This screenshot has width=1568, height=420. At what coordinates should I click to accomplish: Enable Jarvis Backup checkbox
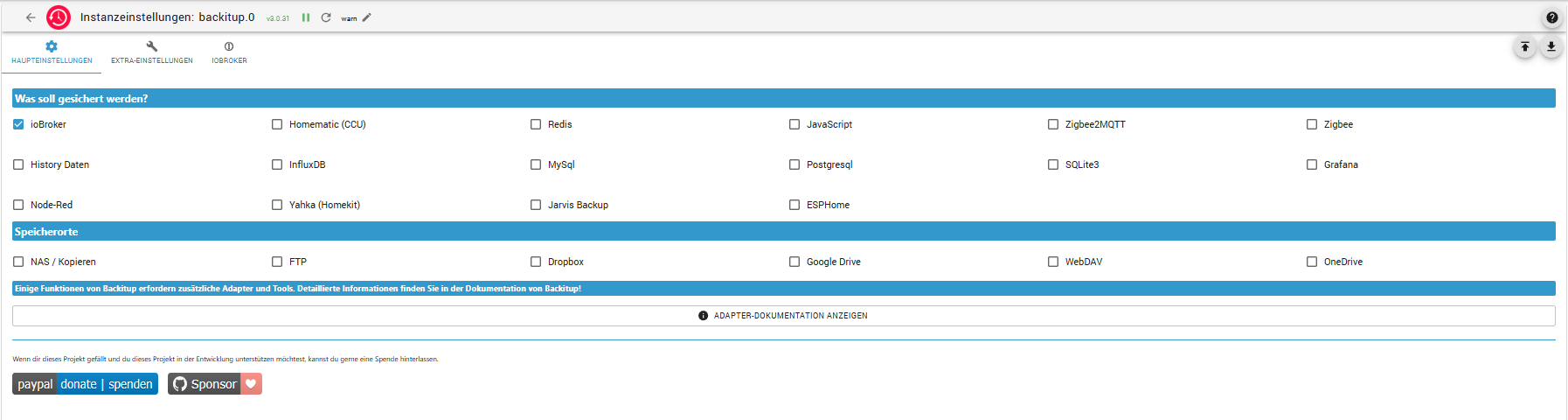536,205
